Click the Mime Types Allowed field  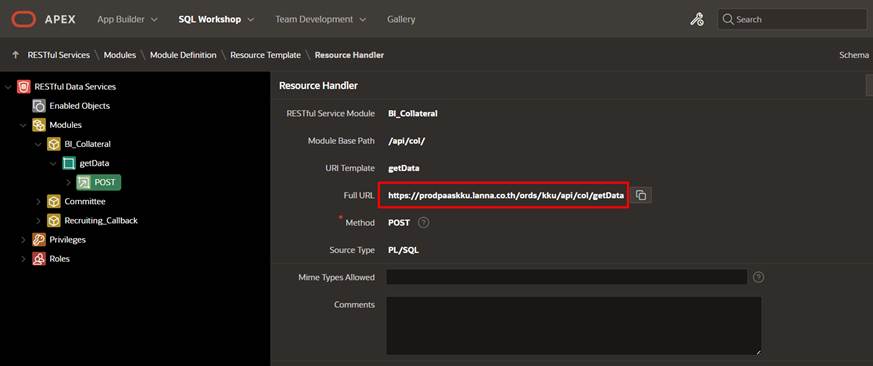[x=567, y=277]
